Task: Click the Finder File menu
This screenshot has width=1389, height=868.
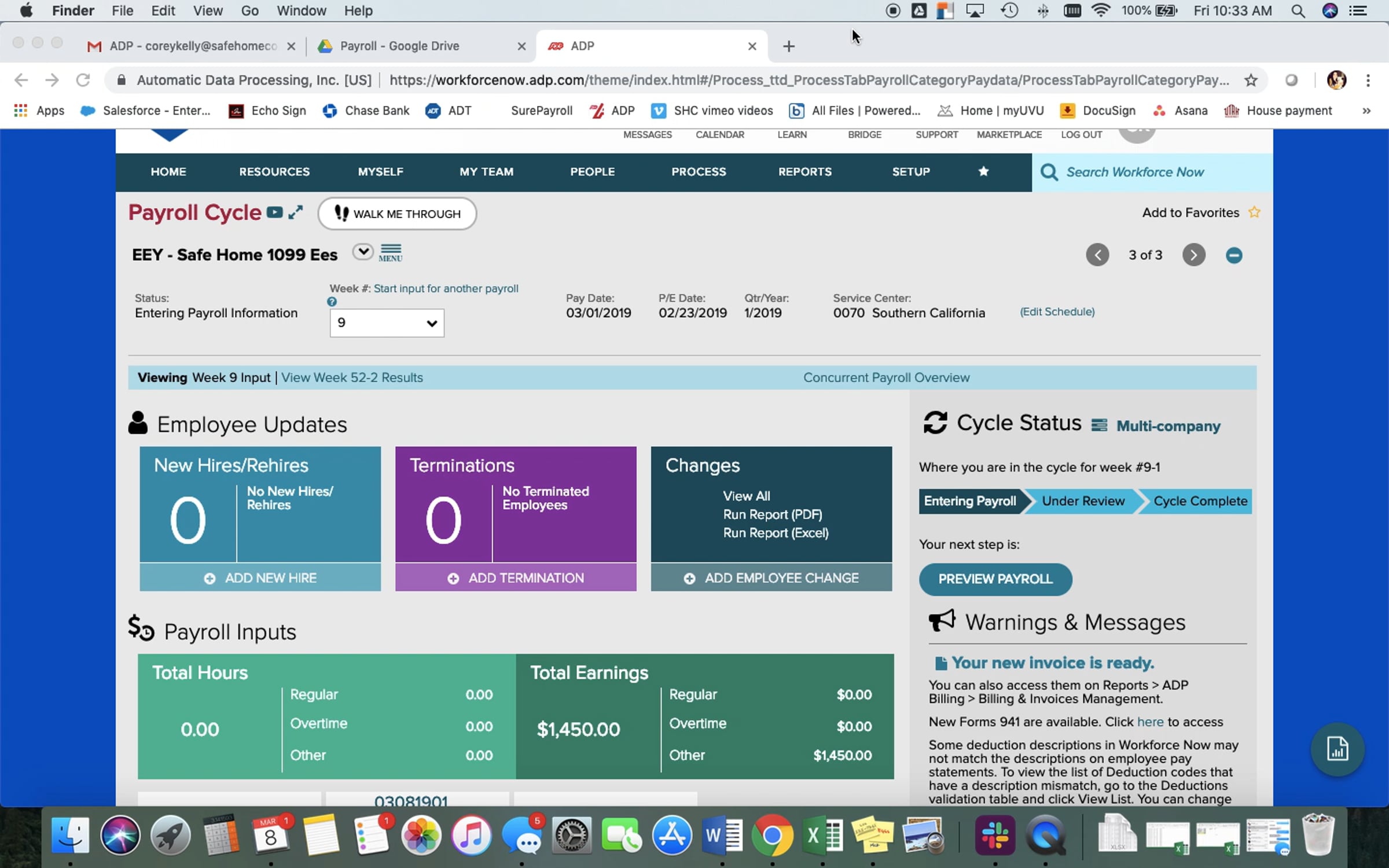Action: (122, 10)
